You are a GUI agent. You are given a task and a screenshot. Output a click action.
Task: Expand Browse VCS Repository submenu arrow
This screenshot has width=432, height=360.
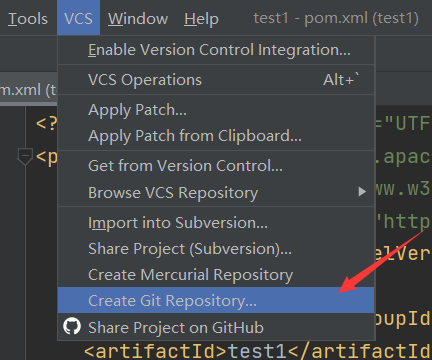coord(362,192)
